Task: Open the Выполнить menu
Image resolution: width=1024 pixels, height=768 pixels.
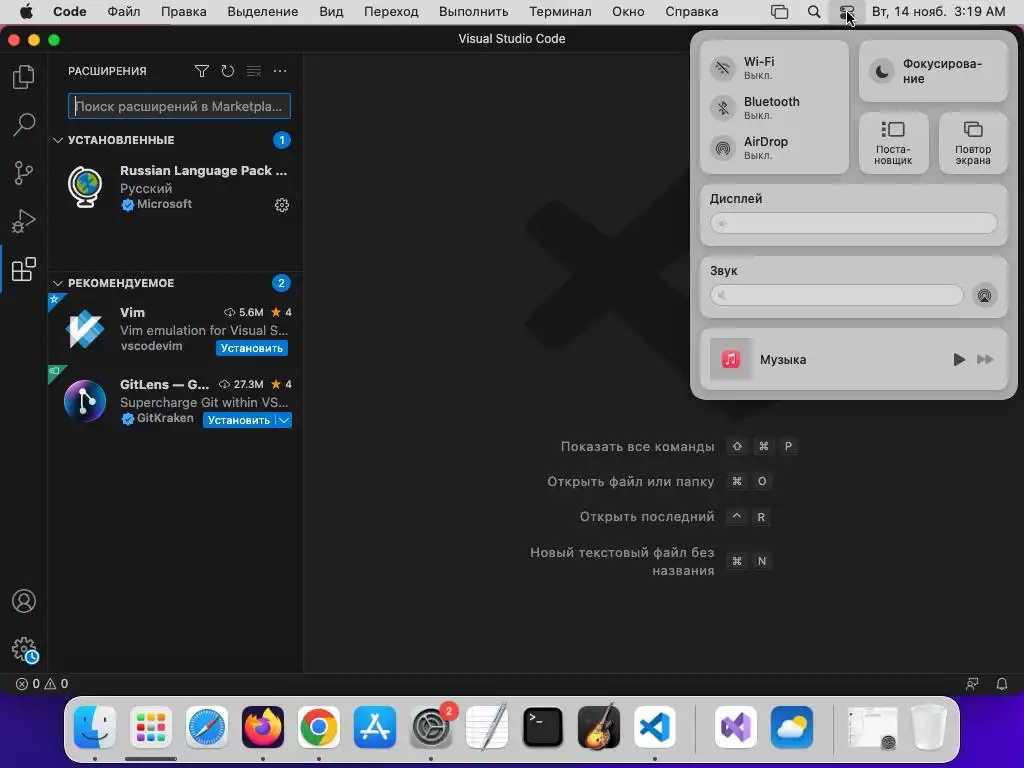Action: click(473, 12)
